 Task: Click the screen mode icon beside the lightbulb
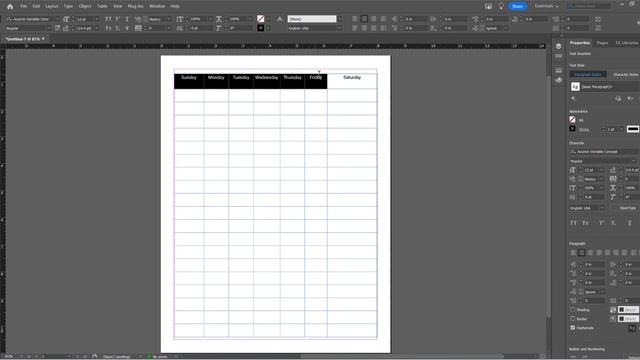pyautogui.click(x=488, y=7)
